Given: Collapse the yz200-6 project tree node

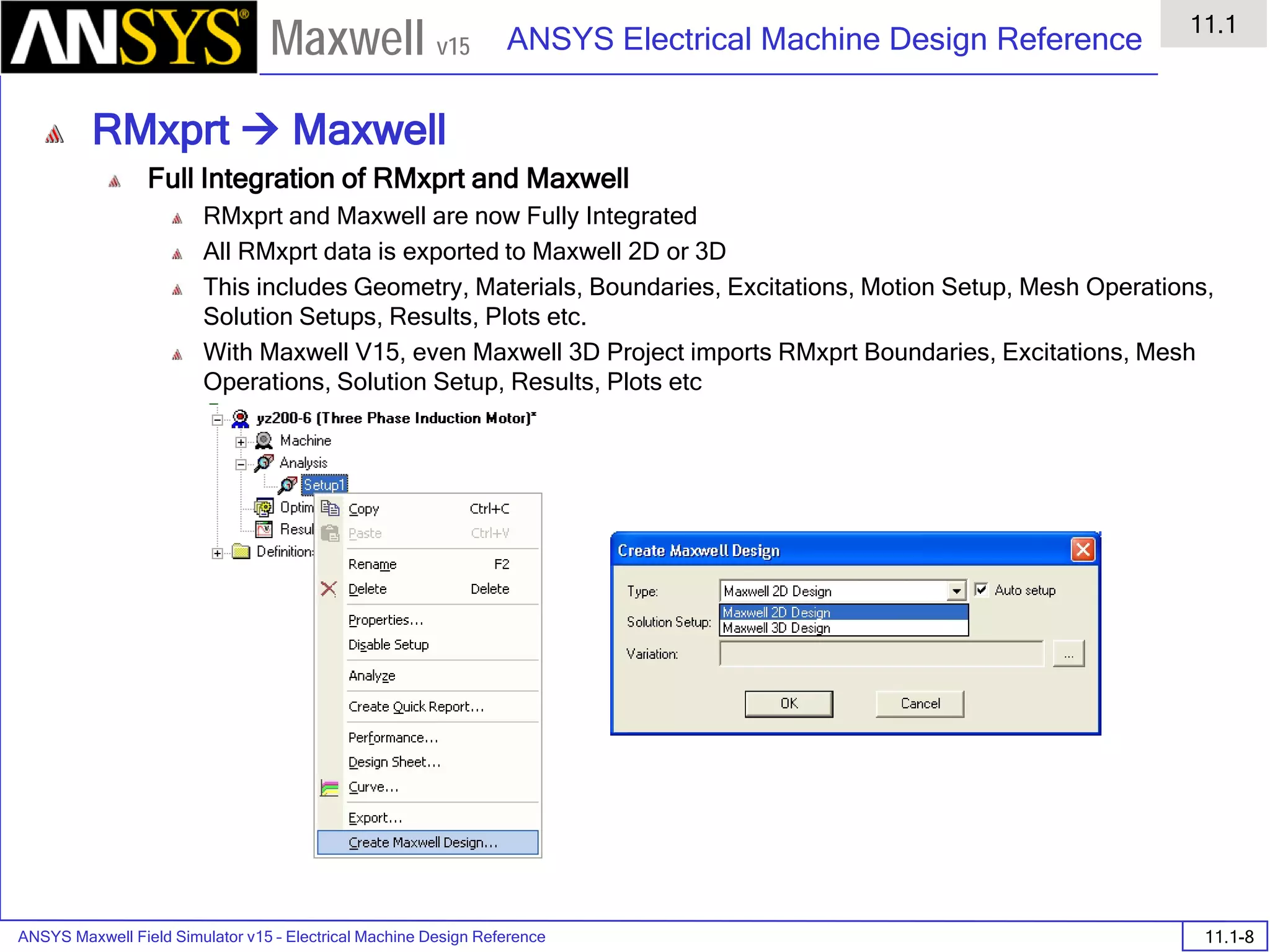Looking at the screenshot, I should pos(217,420).
